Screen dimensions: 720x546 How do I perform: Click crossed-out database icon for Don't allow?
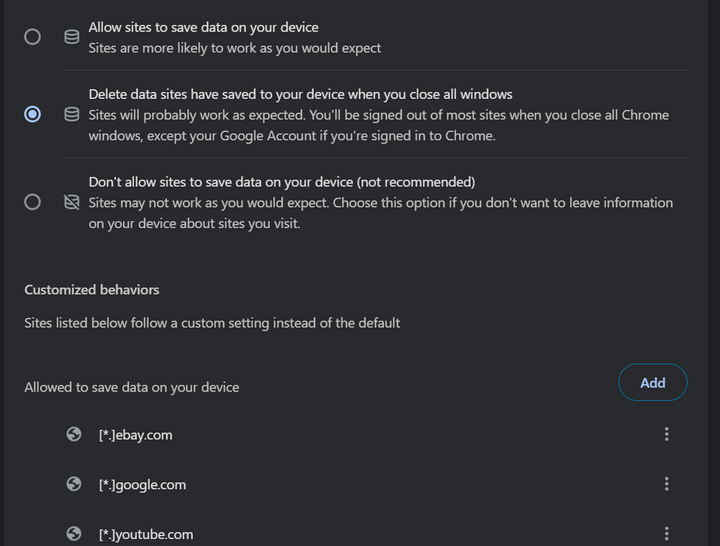point(72,202)
